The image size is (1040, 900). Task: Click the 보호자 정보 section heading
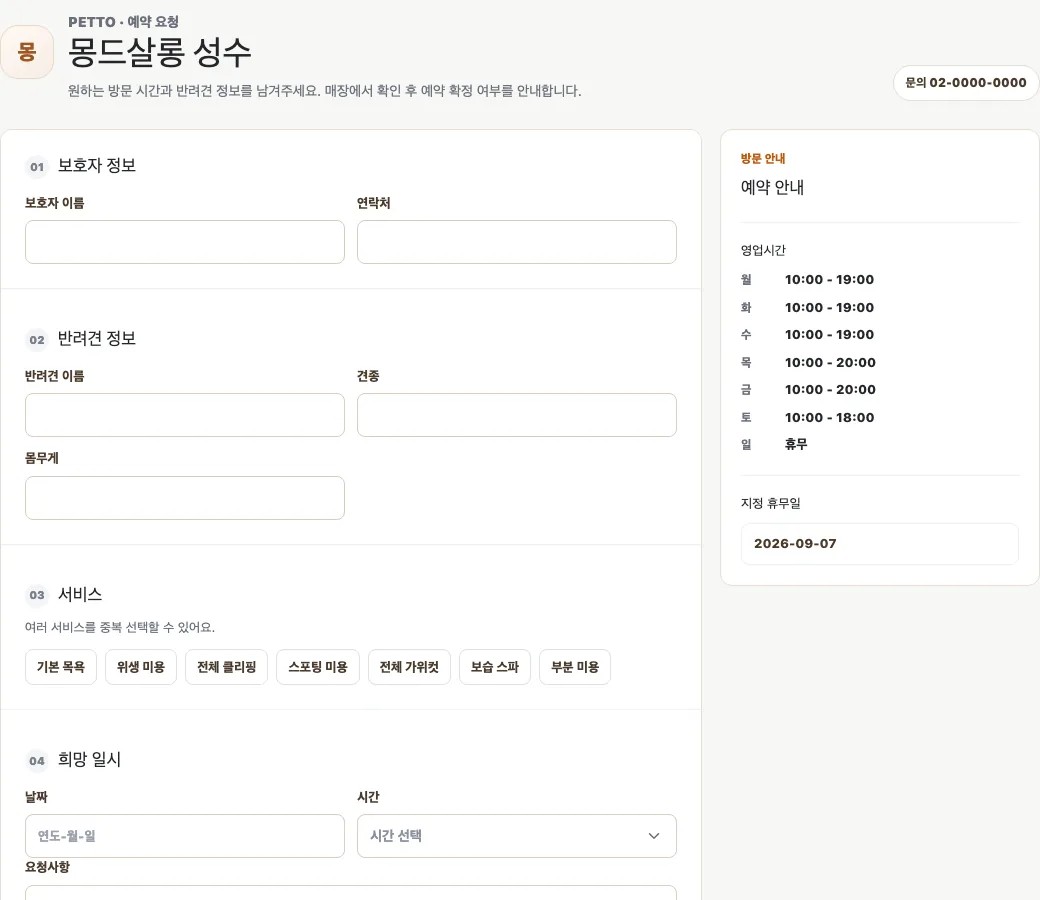point(97,166)
